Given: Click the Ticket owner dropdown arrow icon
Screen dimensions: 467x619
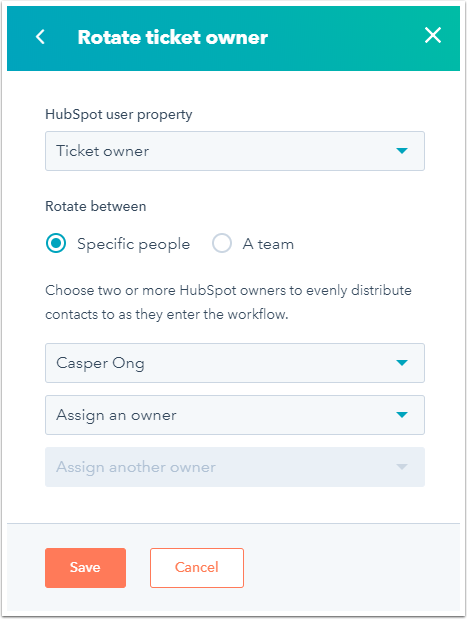Looking at the screenshot, I should (402, 151).
